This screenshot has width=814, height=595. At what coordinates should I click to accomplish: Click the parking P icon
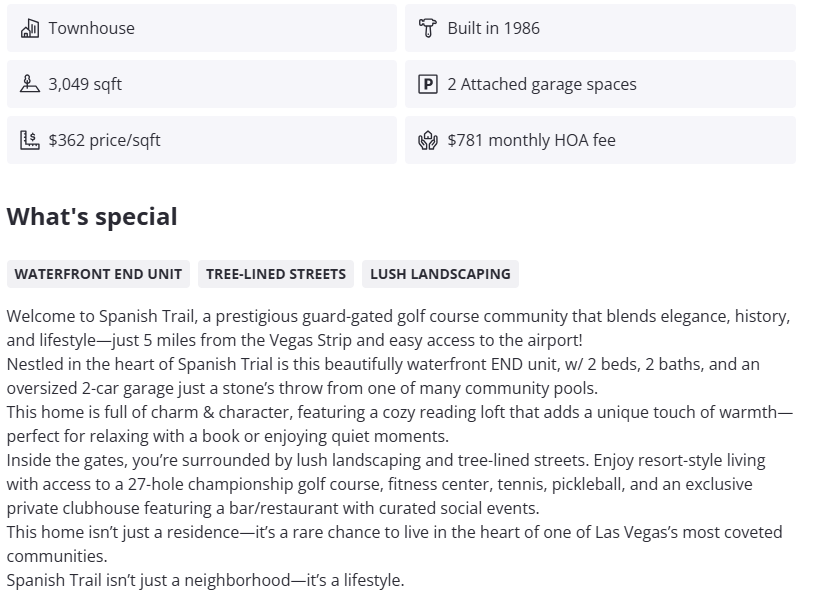(x=428, y=84)
